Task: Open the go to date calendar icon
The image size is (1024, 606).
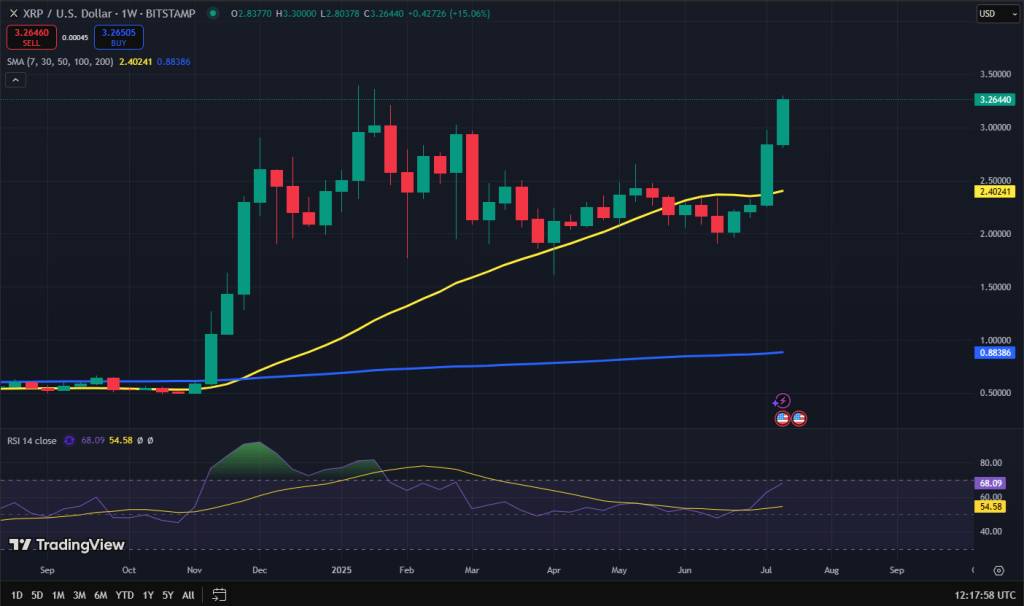Action: click(x=219, y=595)
